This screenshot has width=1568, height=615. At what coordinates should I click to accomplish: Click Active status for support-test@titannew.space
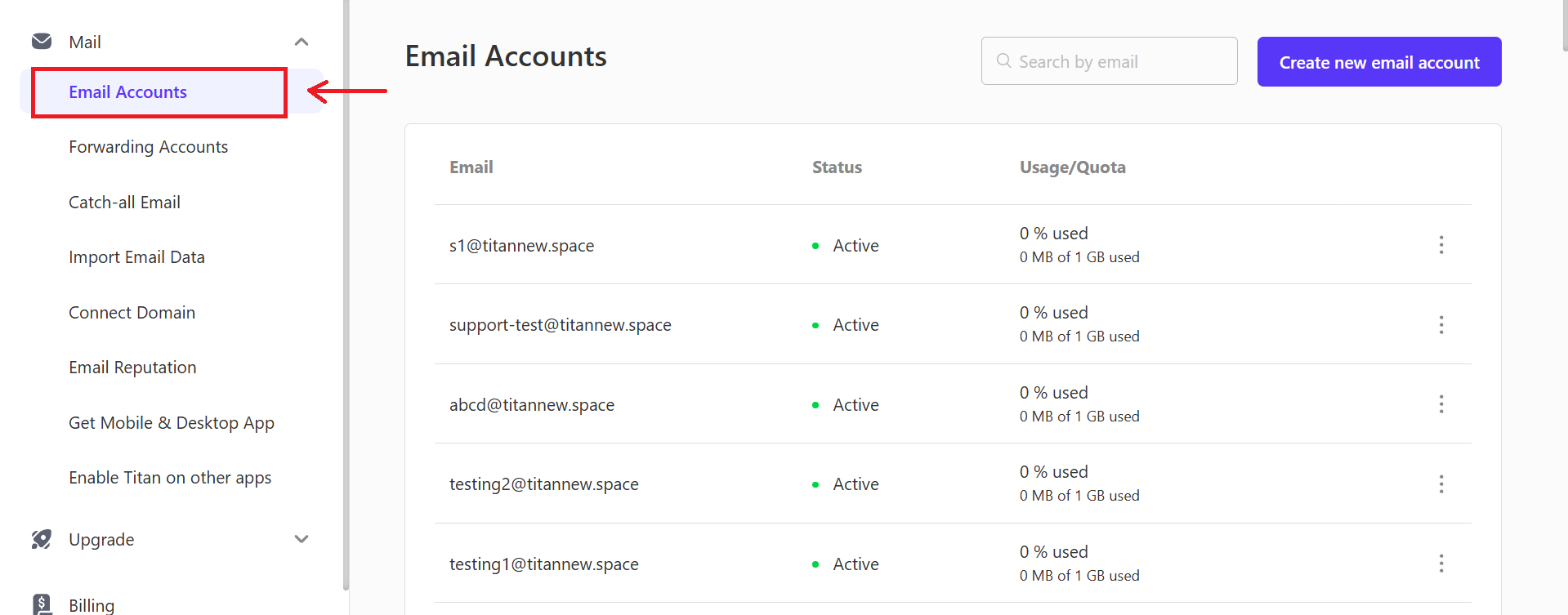click(x=855, y=325)
